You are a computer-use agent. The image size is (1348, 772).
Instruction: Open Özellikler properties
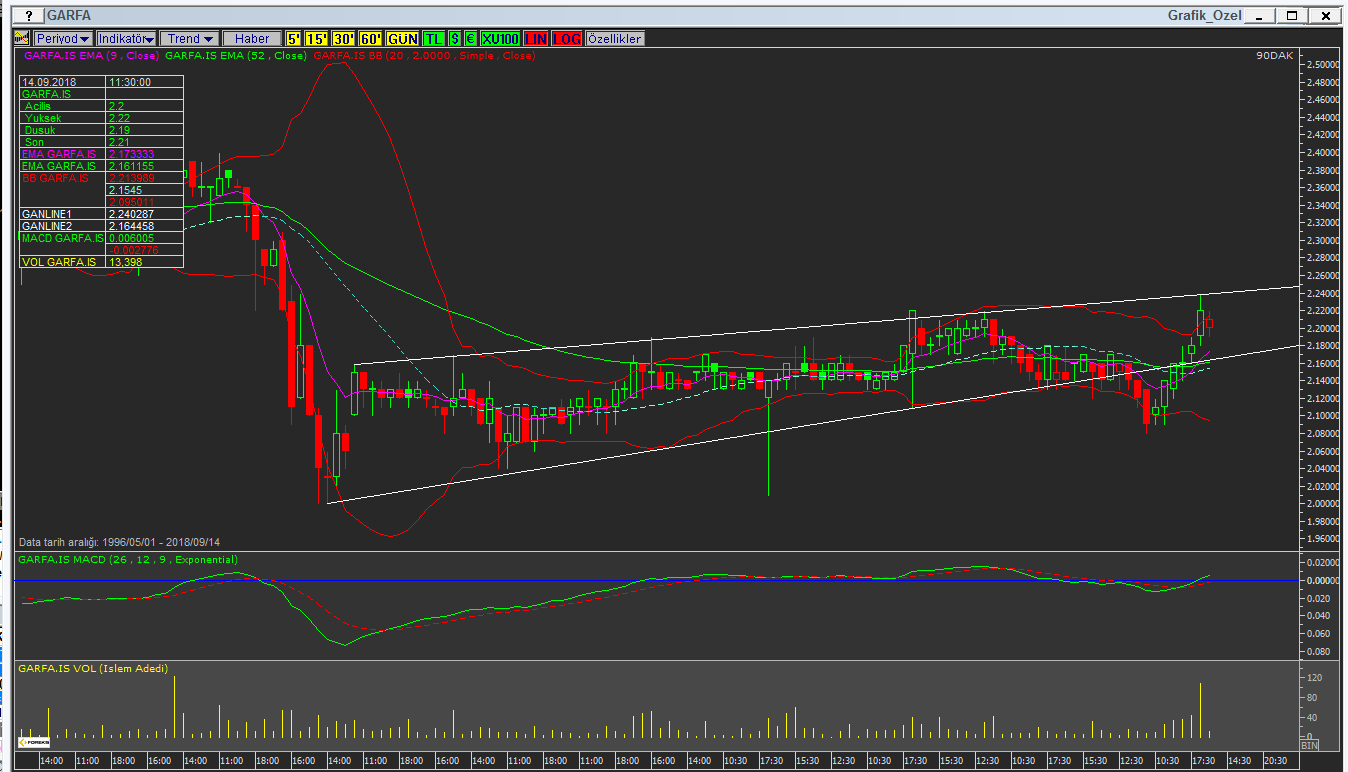point(615,38)
